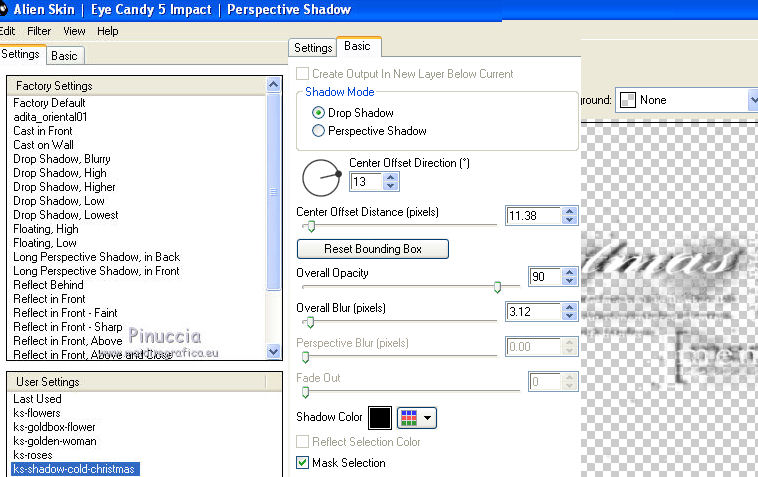Select Floating, Low preset
The image size is (758, 477).
coord(45,243)
